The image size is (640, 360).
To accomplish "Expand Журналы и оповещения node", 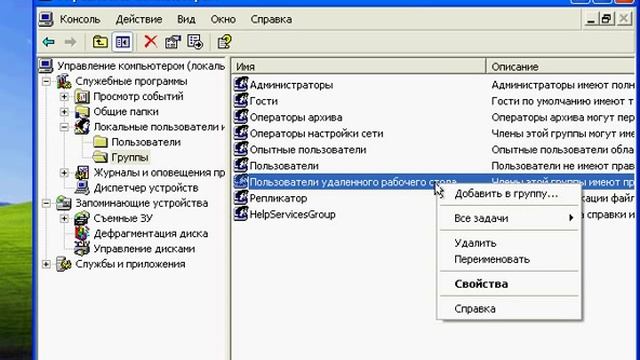I will click(x=64, y=173).
